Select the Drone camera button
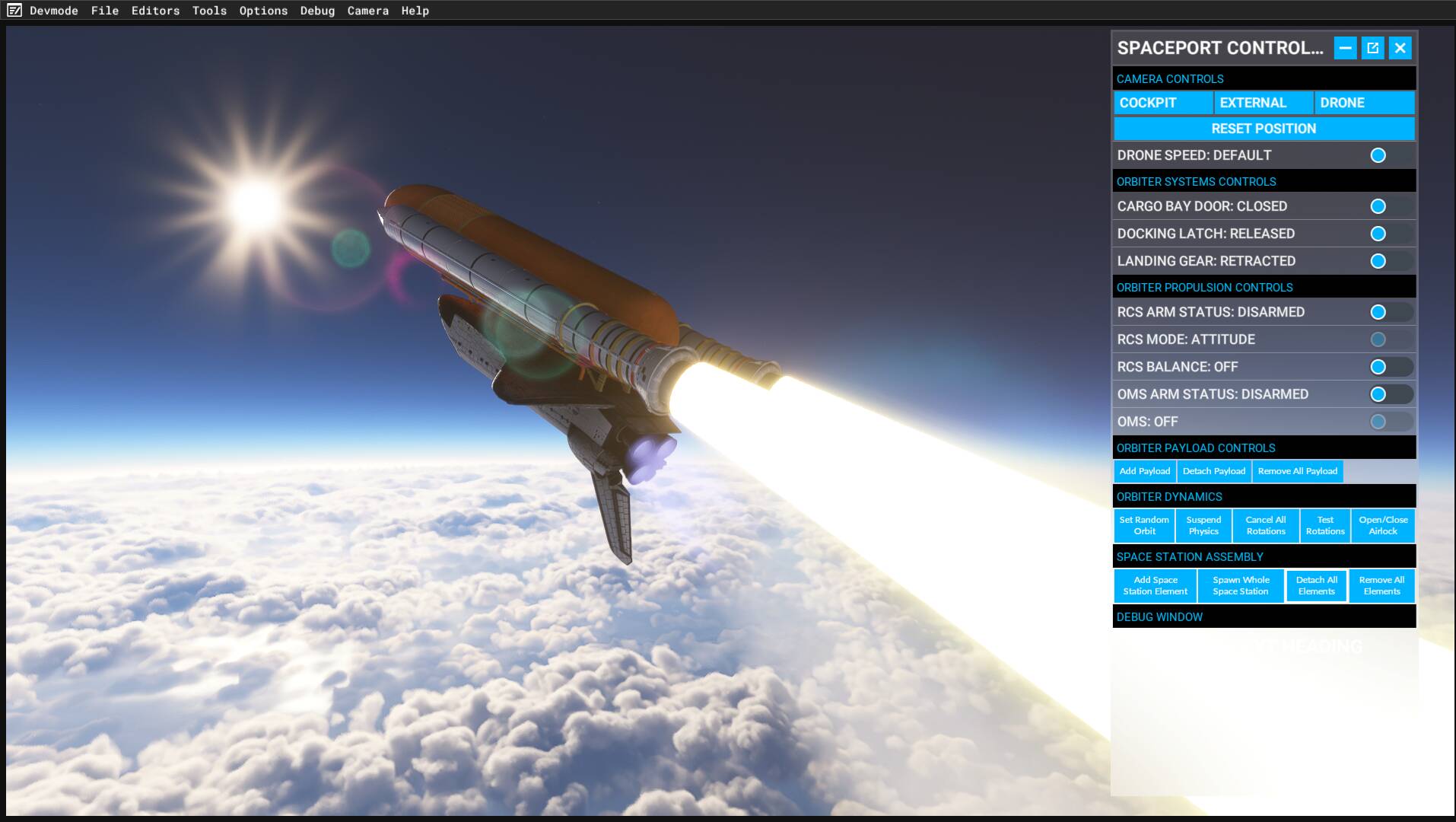This screenshot has width=1456, height=822. click(x=1365, y=103)
